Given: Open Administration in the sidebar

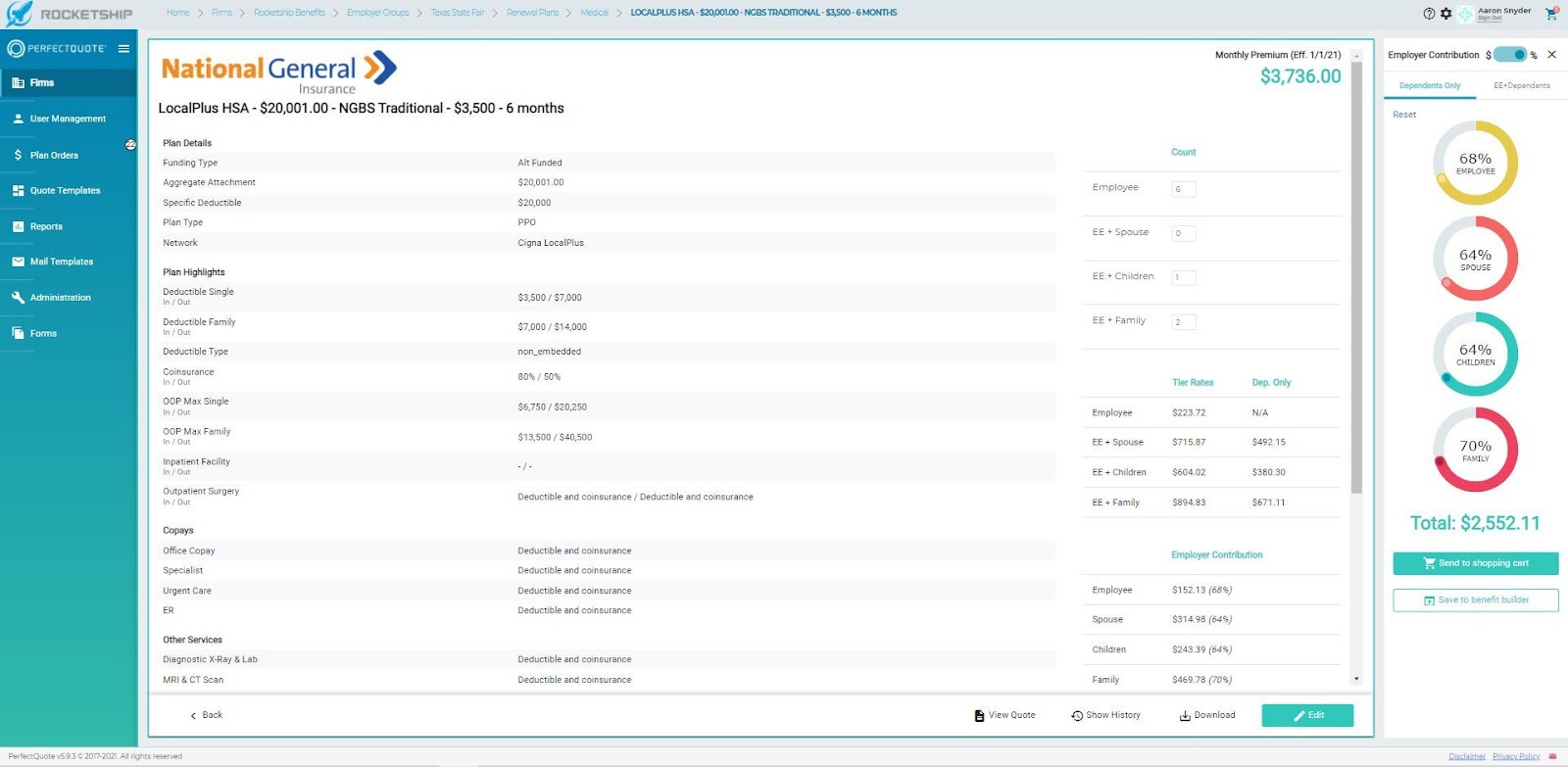Looking at the screenshot, I should click(x=69, y=298).
